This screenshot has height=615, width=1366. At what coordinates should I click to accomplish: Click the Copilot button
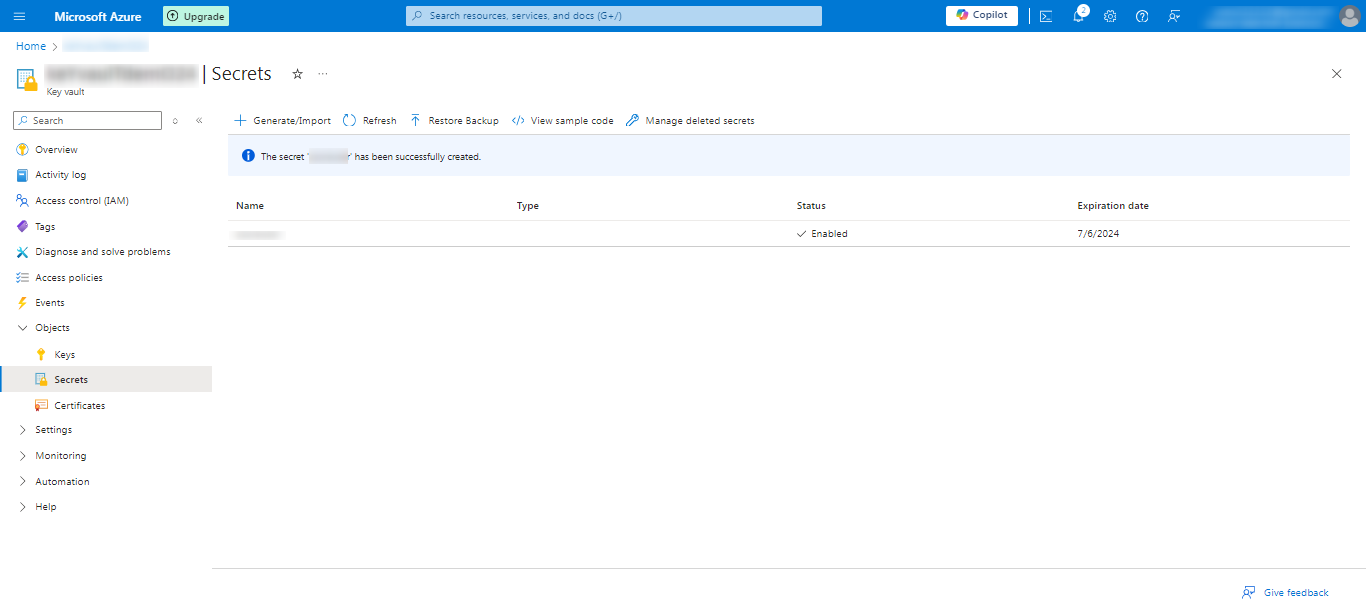click(x=982, y=15)
